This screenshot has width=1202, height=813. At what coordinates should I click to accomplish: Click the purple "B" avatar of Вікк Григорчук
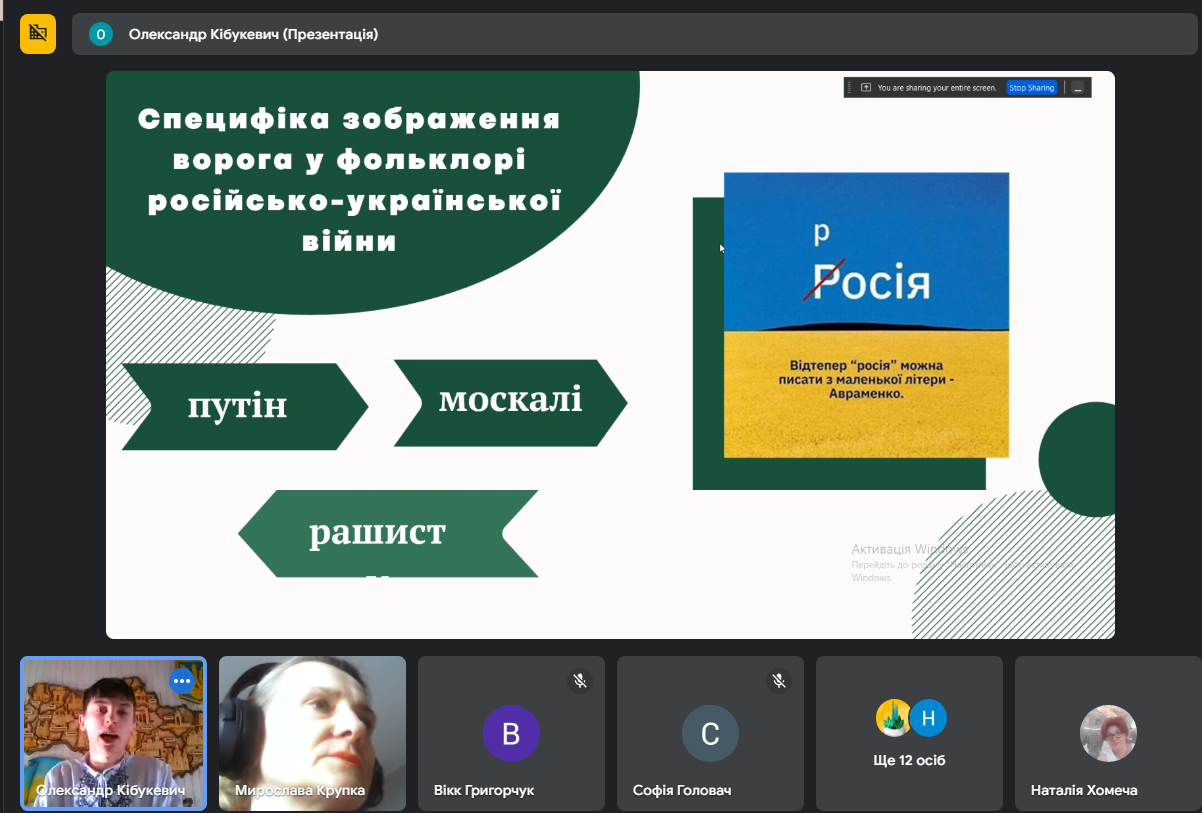(x=511, y=734)
